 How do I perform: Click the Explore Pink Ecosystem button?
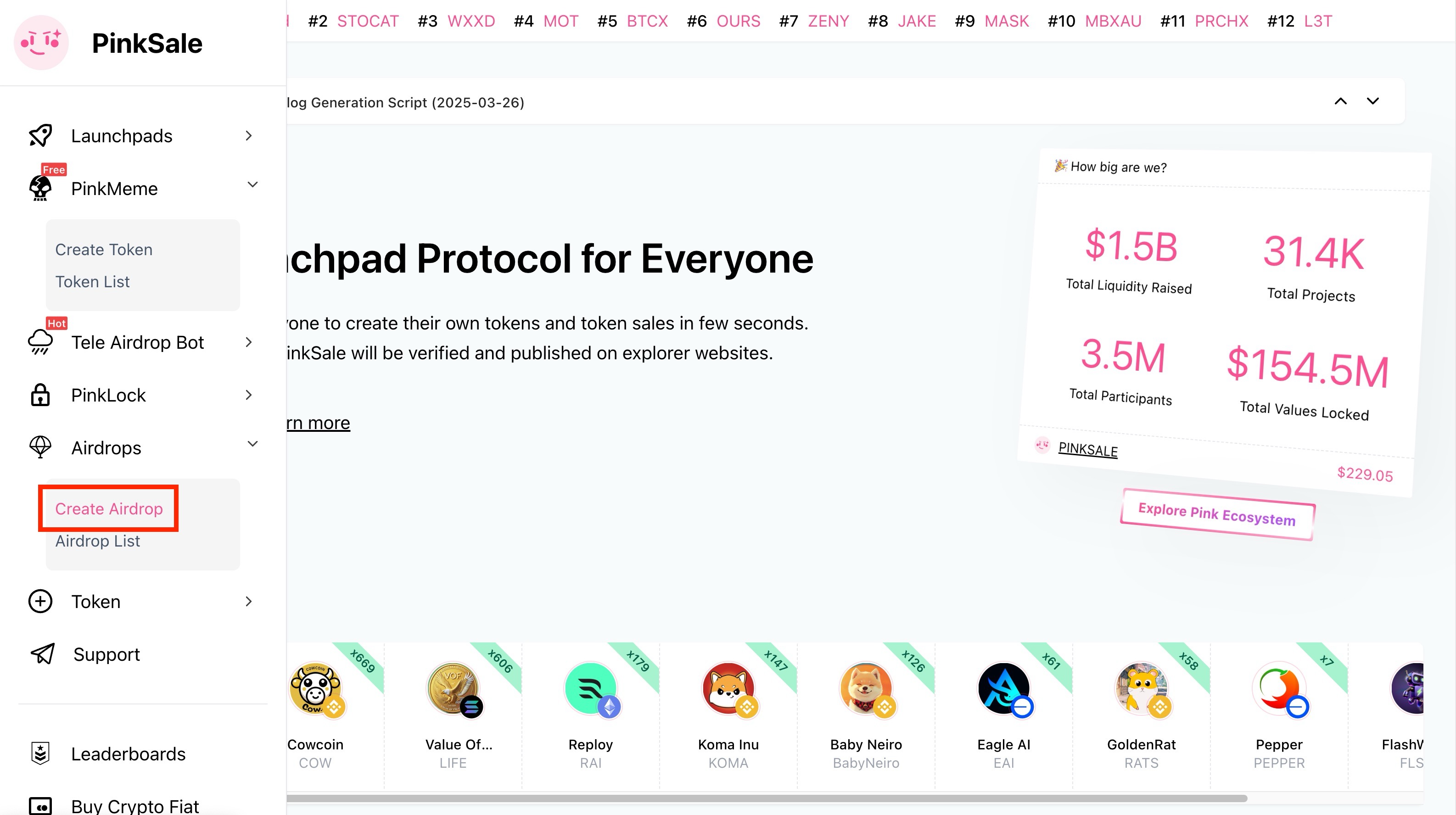click(x=1217, y=514)
